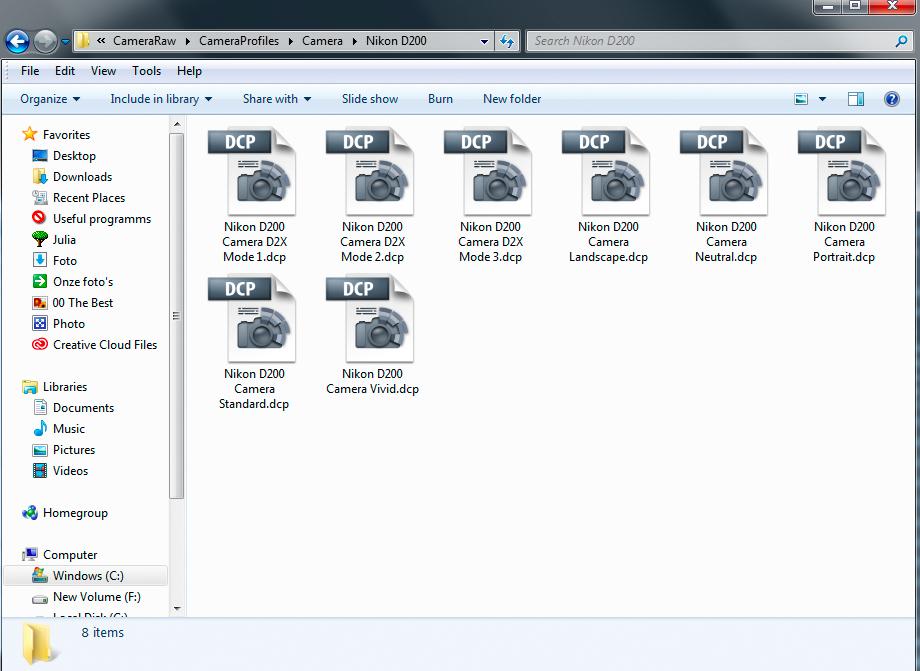The image size is (920, 671).
Task: Open the Tools menu
Action: [x=146, y=71]
